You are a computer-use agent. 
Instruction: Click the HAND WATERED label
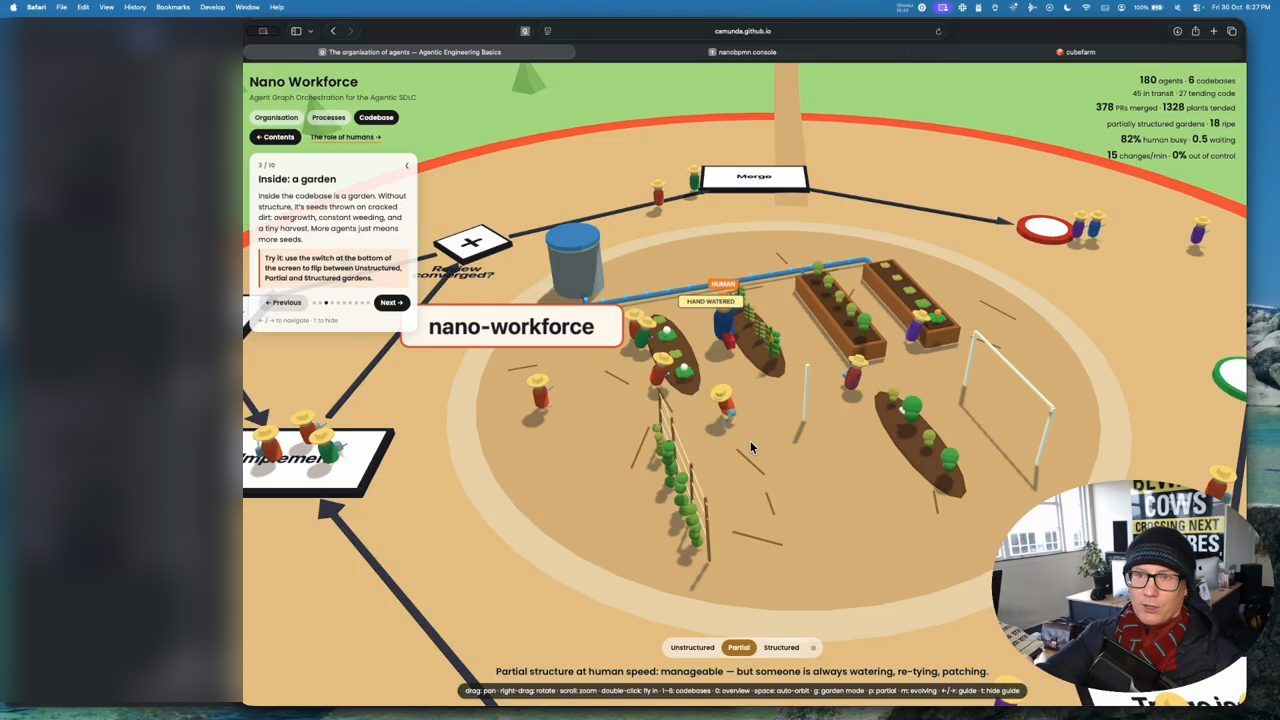pos(711,301)
